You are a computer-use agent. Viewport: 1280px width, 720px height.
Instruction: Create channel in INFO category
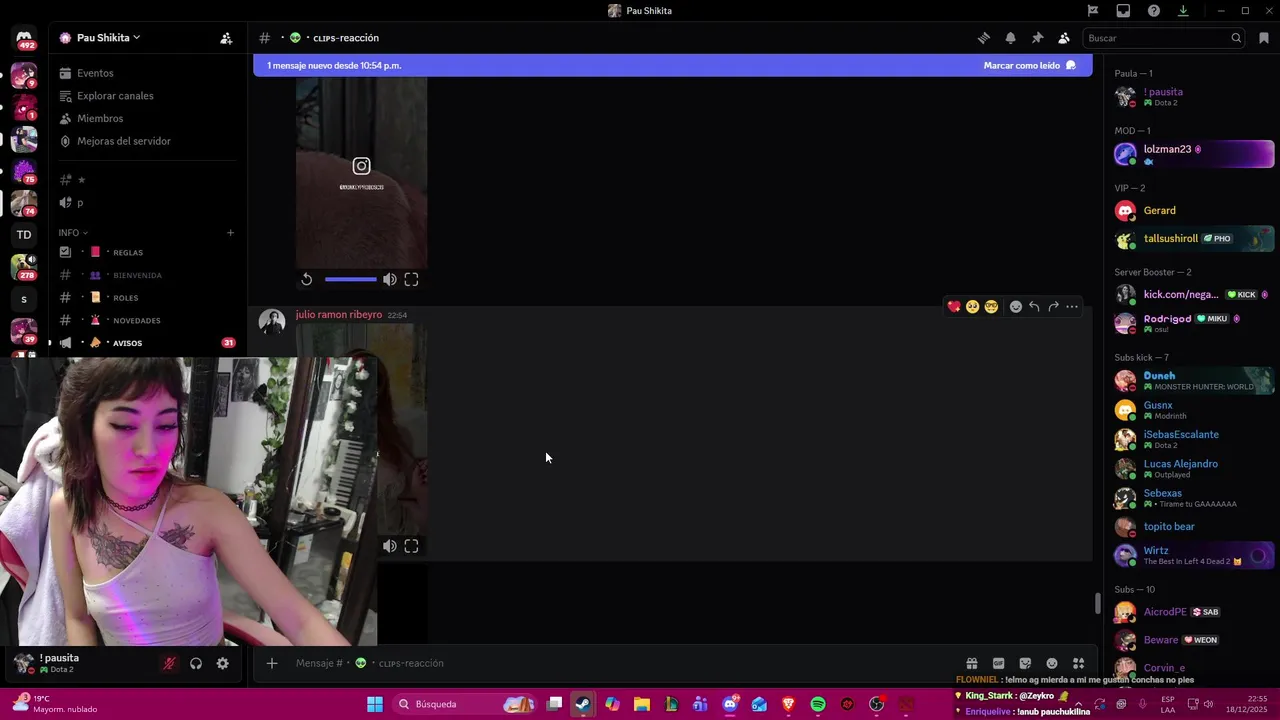click(230, 233)
